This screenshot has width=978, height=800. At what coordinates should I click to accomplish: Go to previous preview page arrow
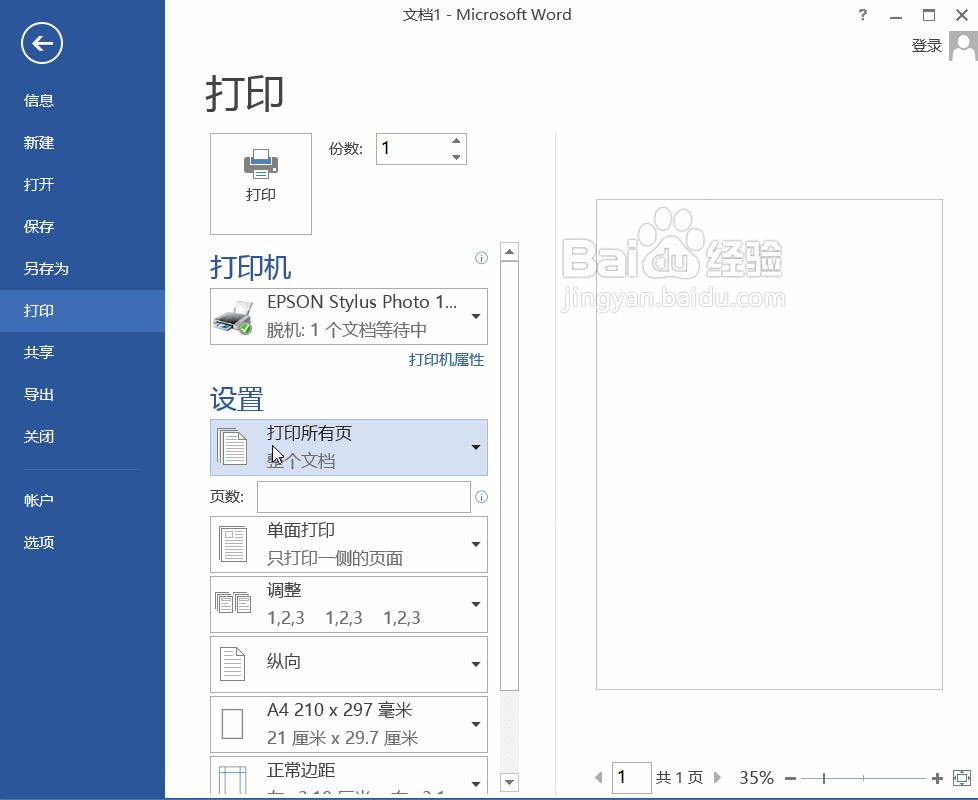(x=599, y=778)
